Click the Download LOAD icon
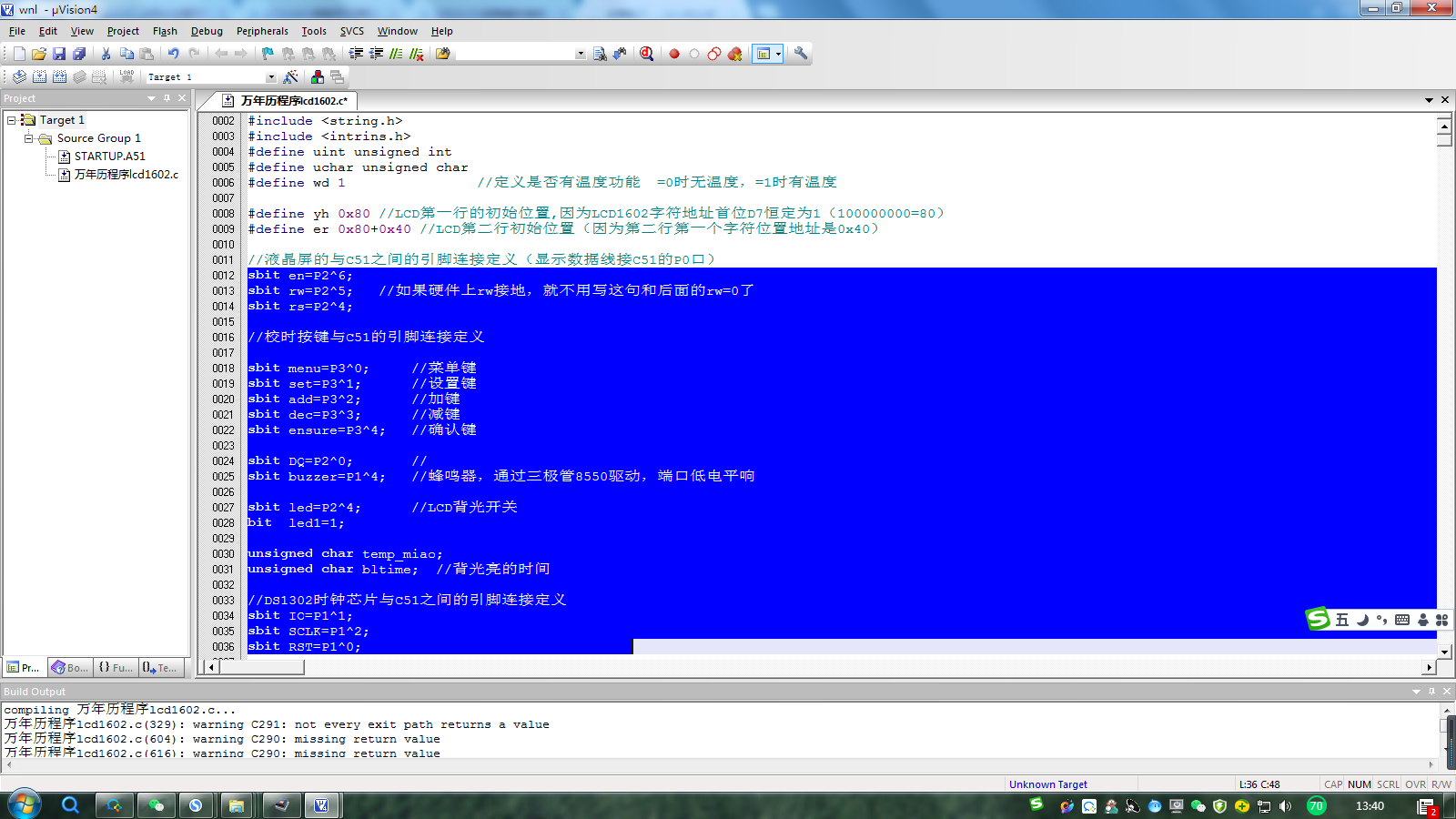 126,76
